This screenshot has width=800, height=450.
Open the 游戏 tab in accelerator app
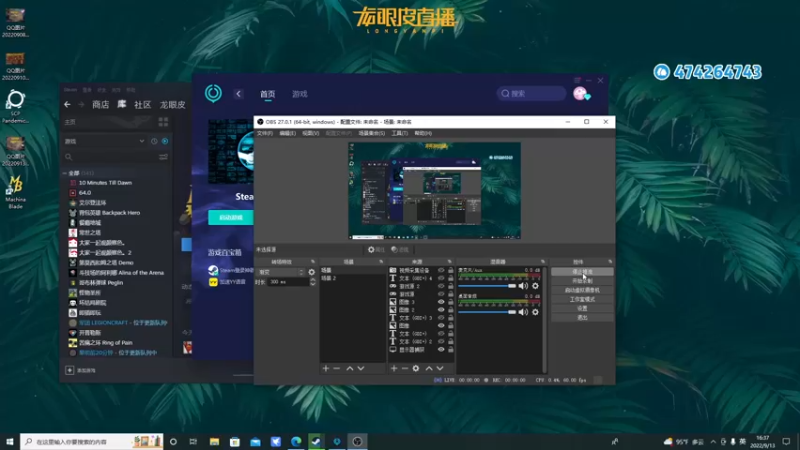[299, 94]
